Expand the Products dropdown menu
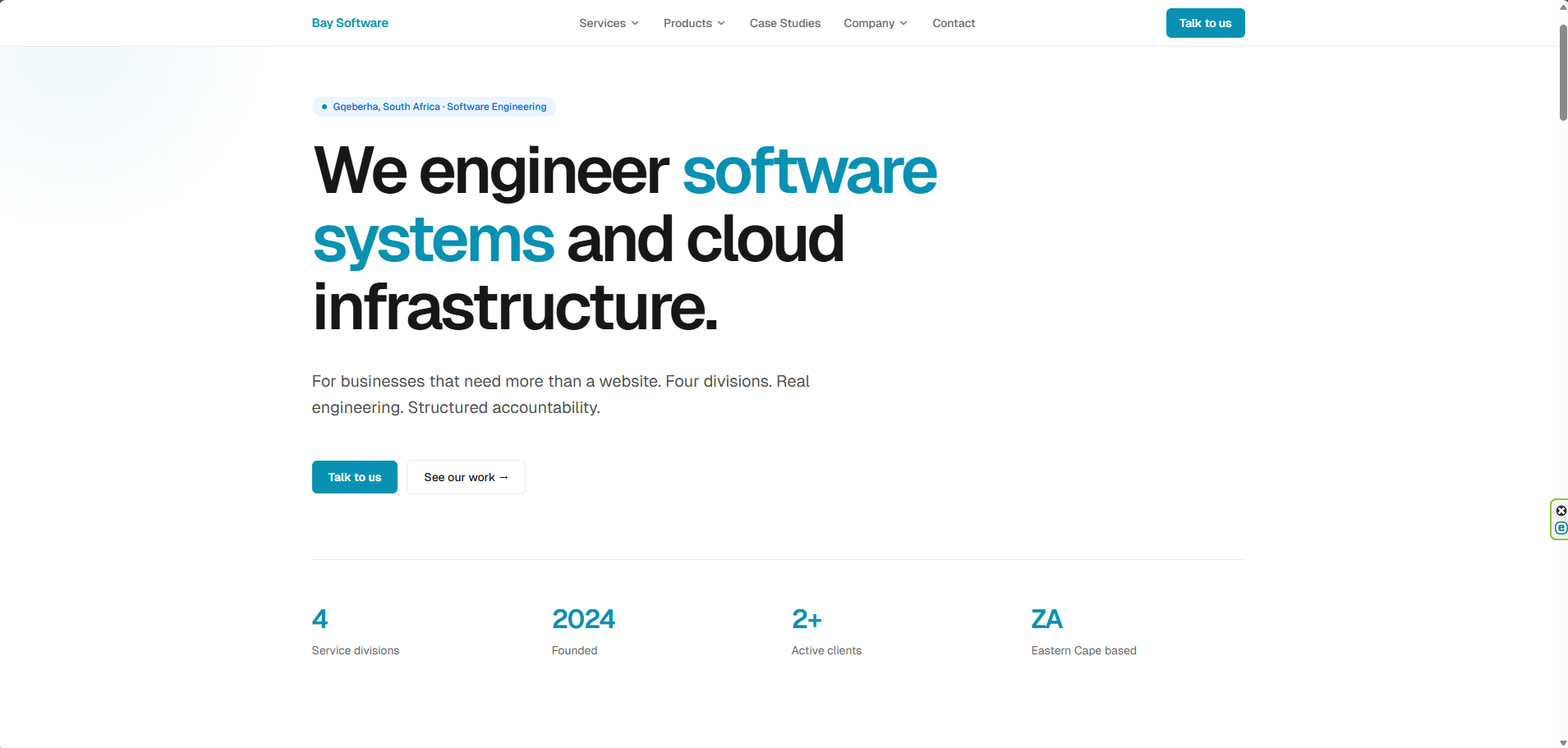 pyautogui.click(x=694, y=23)
